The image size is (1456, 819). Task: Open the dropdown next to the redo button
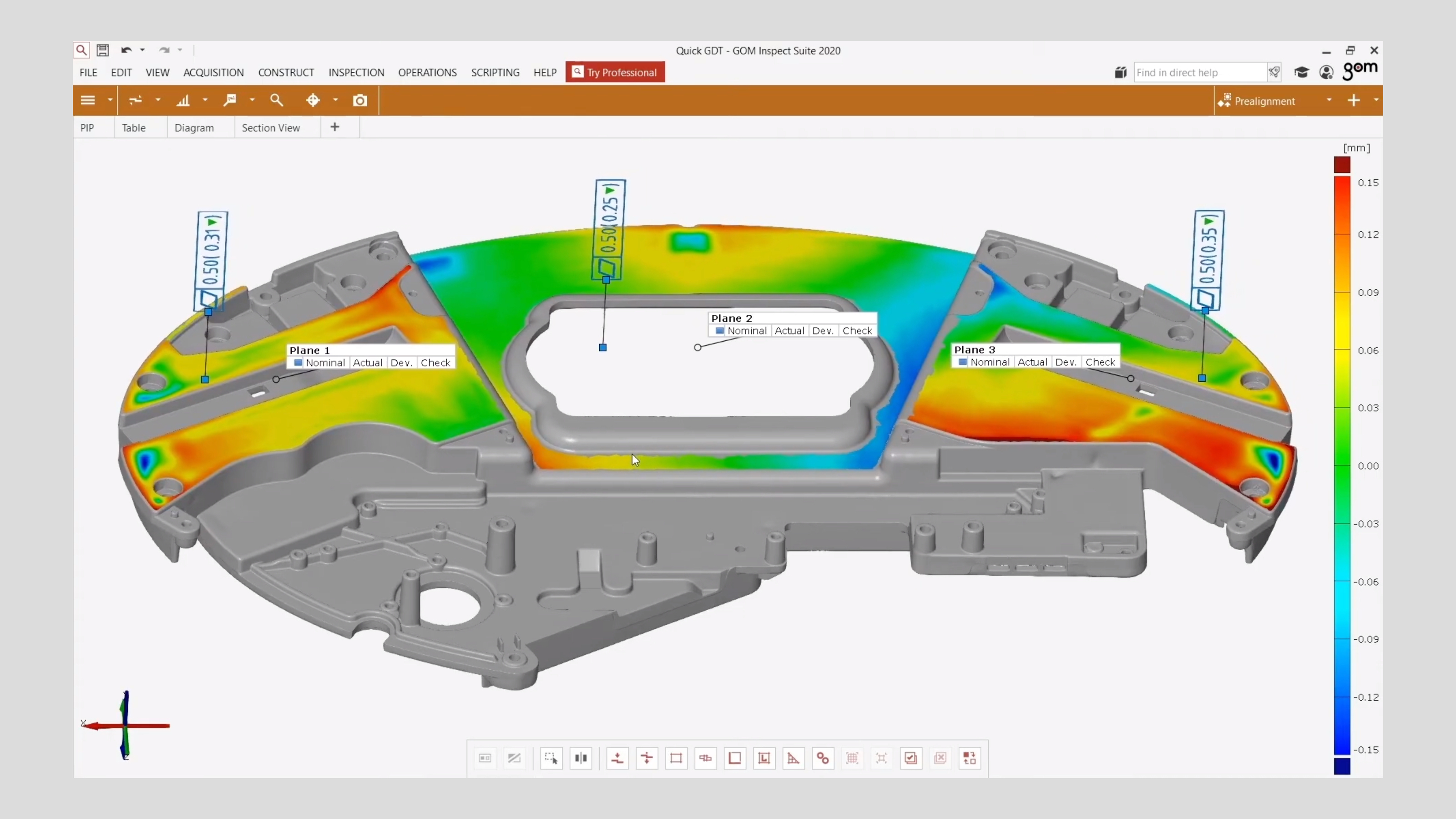click(x=180, y=50)
